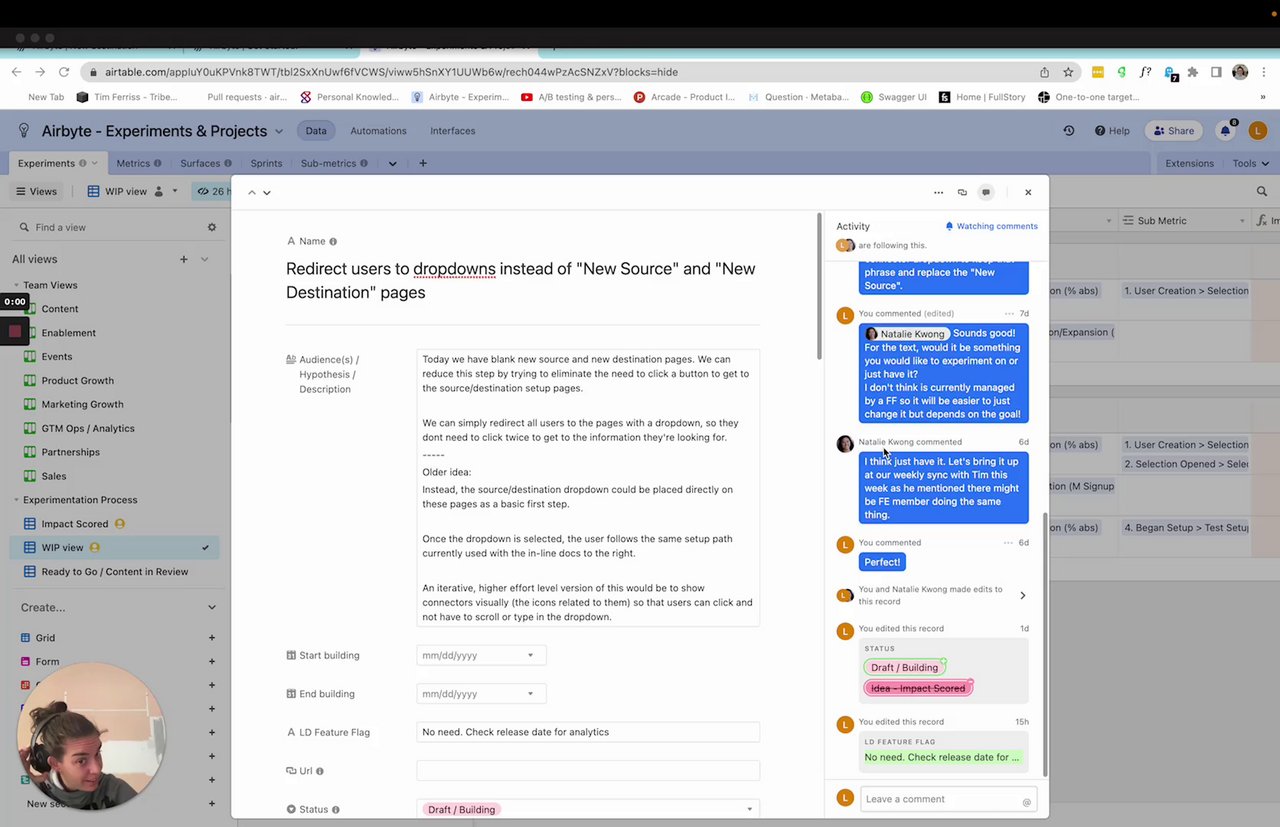This screenshot has width=1280, height=827.
Task: Open the account avatar menu in Airtable
Action: pos(1256,131)
